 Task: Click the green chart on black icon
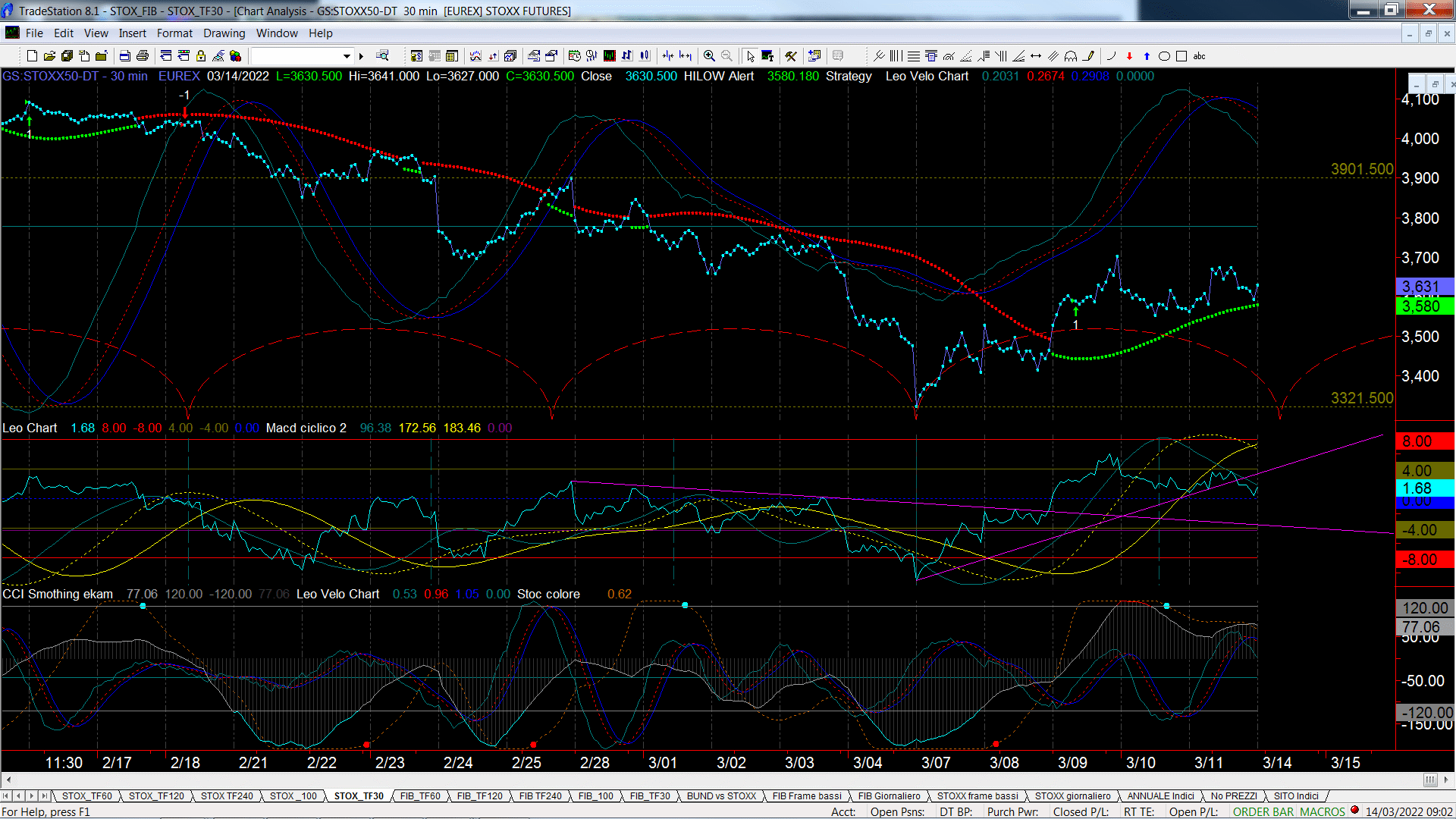click(609, 56)
